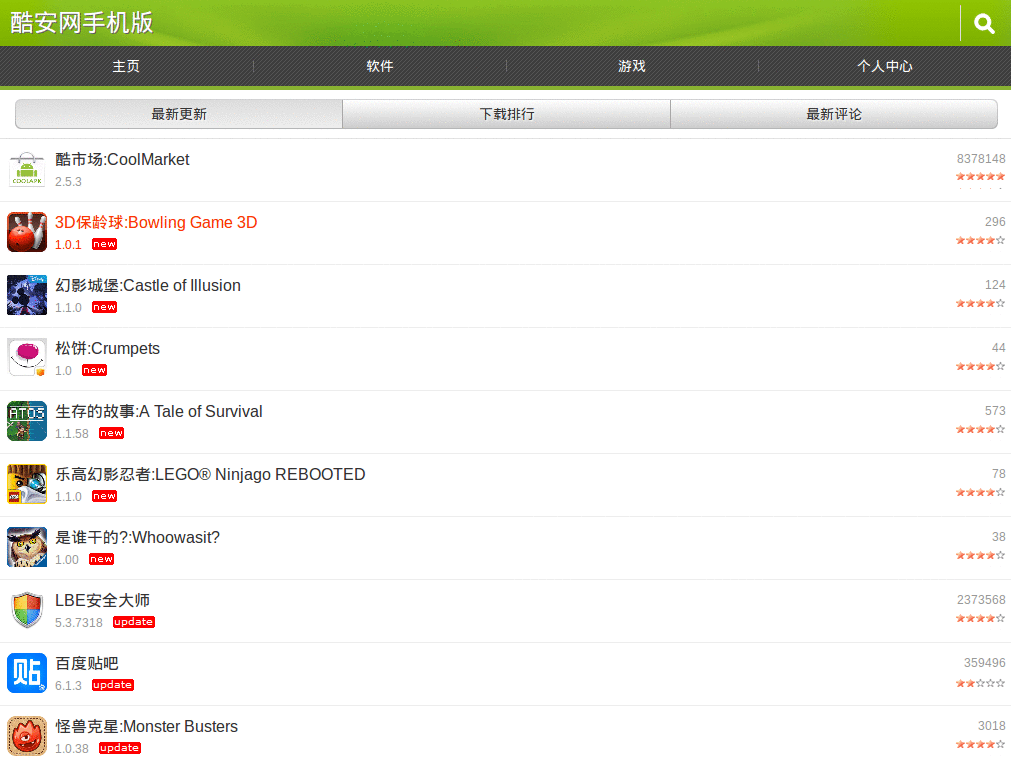Open 怪兽克星:Monster Busters title link
The width and height of the screenshot is (1024, 768).
click(x=146, y=727)
